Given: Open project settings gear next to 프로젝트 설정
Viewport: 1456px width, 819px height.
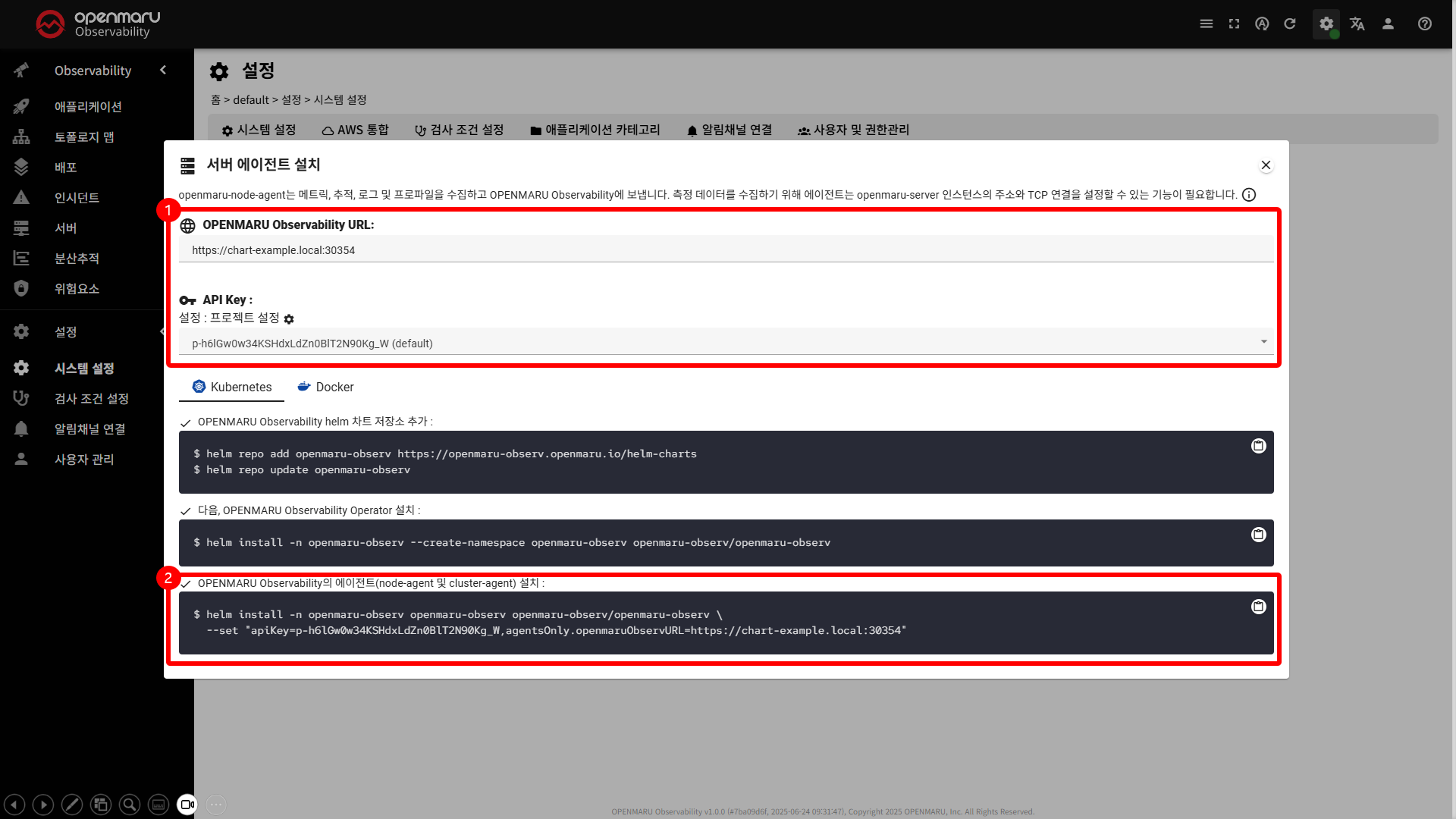Looking at the screenshot, I should point(289,319).
